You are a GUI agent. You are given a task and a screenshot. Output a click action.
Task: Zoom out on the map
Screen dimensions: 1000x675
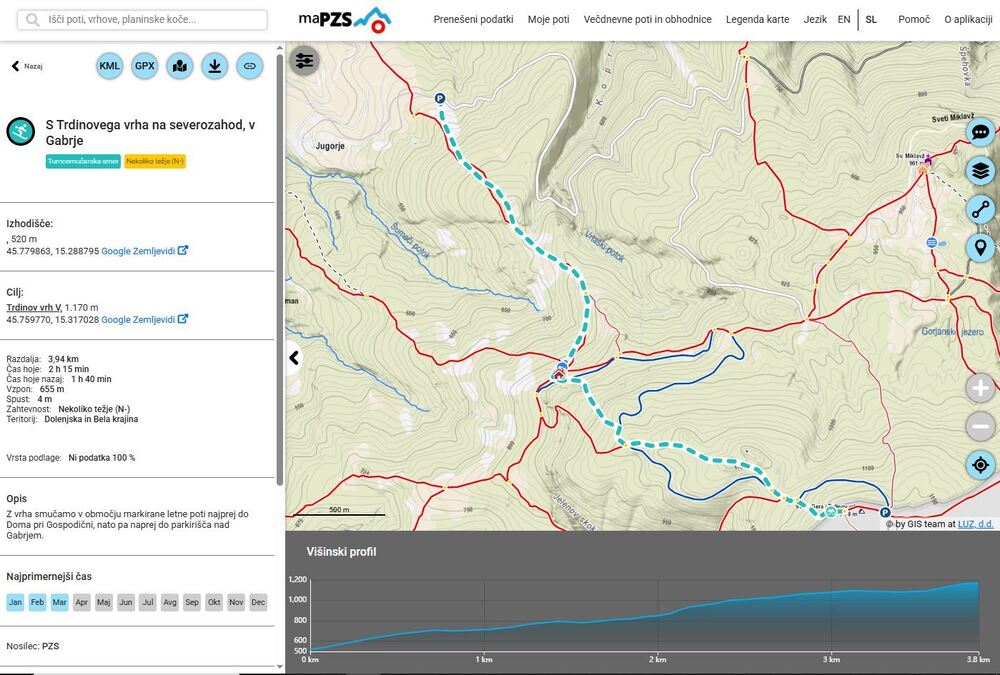980,427
